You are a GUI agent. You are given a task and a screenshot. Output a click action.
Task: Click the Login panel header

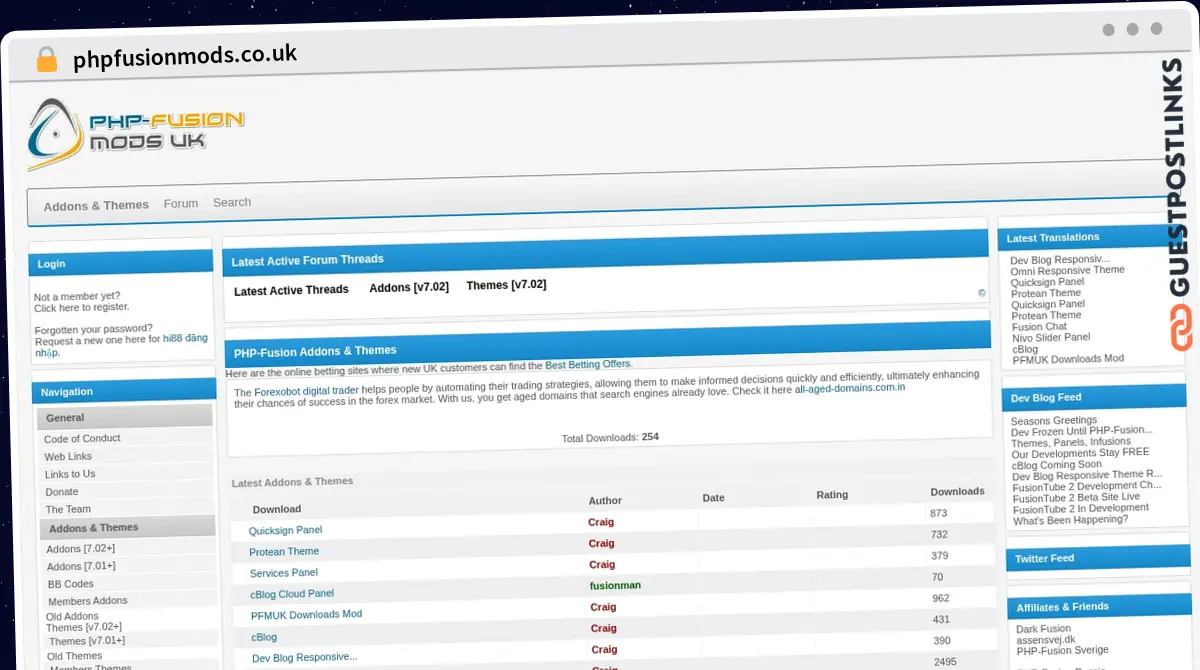click(x=120, y=262)
